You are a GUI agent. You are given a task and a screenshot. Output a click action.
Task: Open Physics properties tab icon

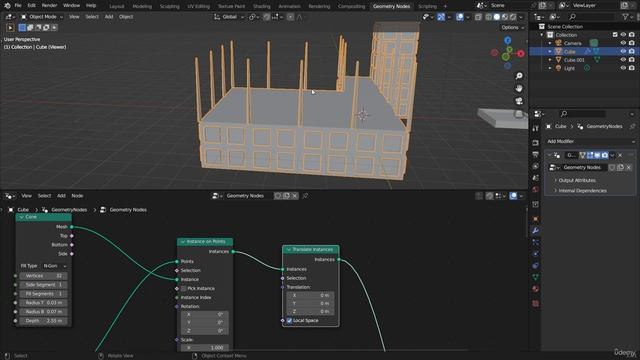click(536, 253)
